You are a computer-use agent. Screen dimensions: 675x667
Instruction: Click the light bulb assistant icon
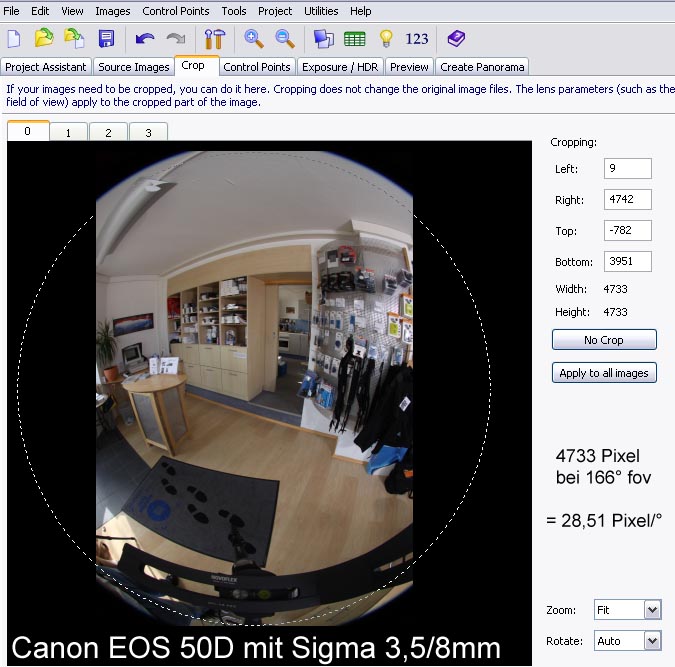click(385, 39)
